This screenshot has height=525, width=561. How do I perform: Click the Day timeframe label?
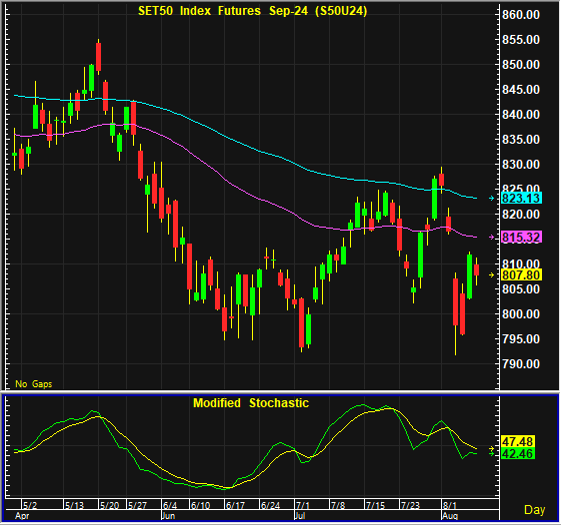535,510
